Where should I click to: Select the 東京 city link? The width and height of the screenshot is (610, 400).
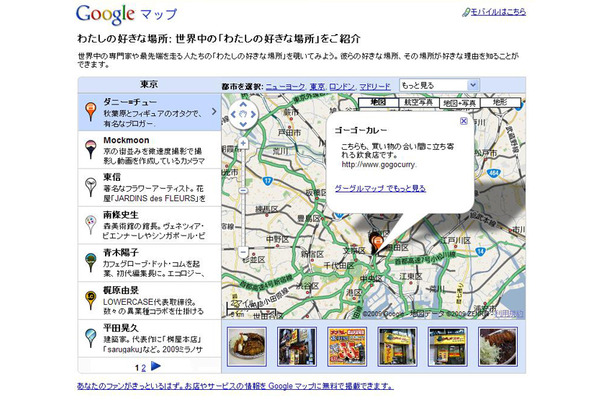pos(317,86)
